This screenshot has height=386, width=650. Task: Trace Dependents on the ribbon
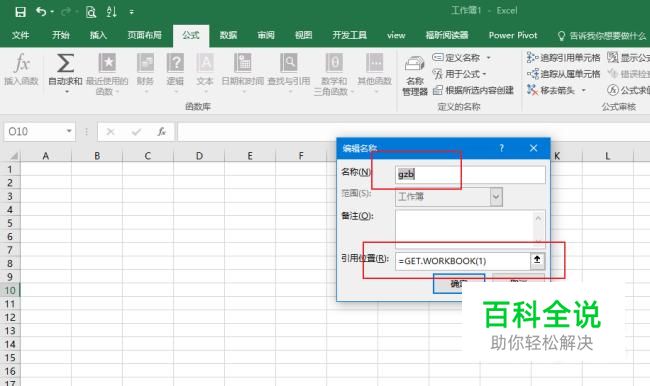[x=563, y=74]
